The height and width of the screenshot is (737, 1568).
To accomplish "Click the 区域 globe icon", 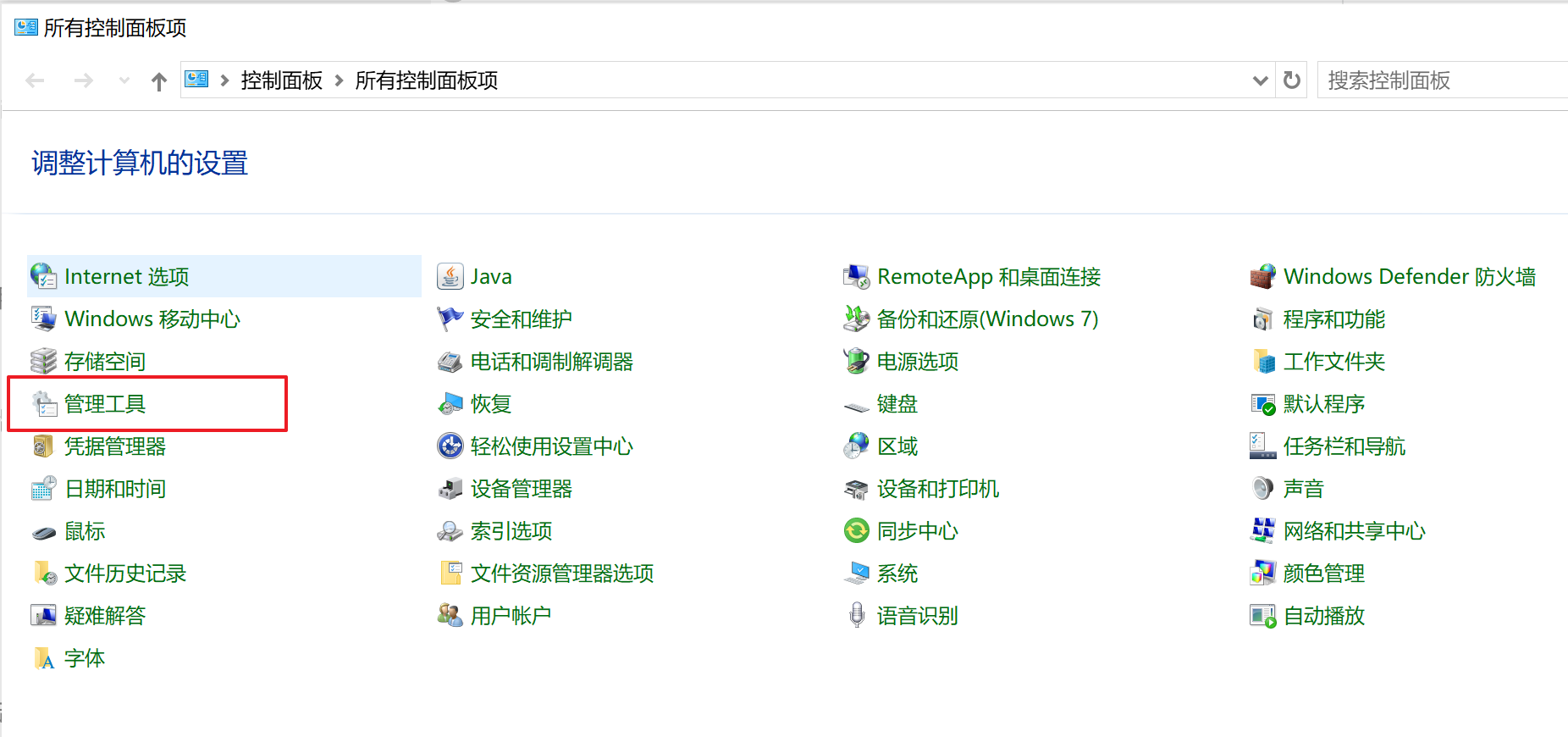I will 856,446.
